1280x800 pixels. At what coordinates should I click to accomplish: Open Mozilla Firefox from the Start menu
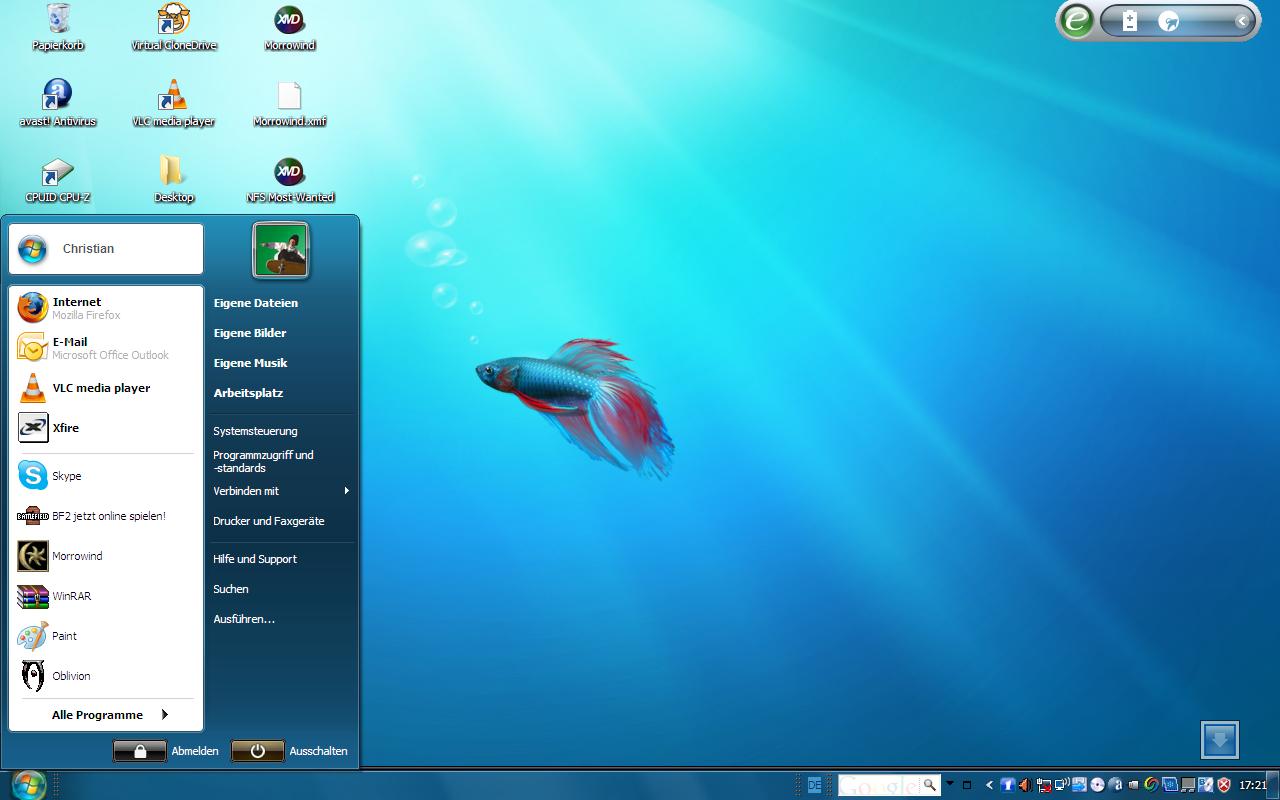(x=76, y=307)
